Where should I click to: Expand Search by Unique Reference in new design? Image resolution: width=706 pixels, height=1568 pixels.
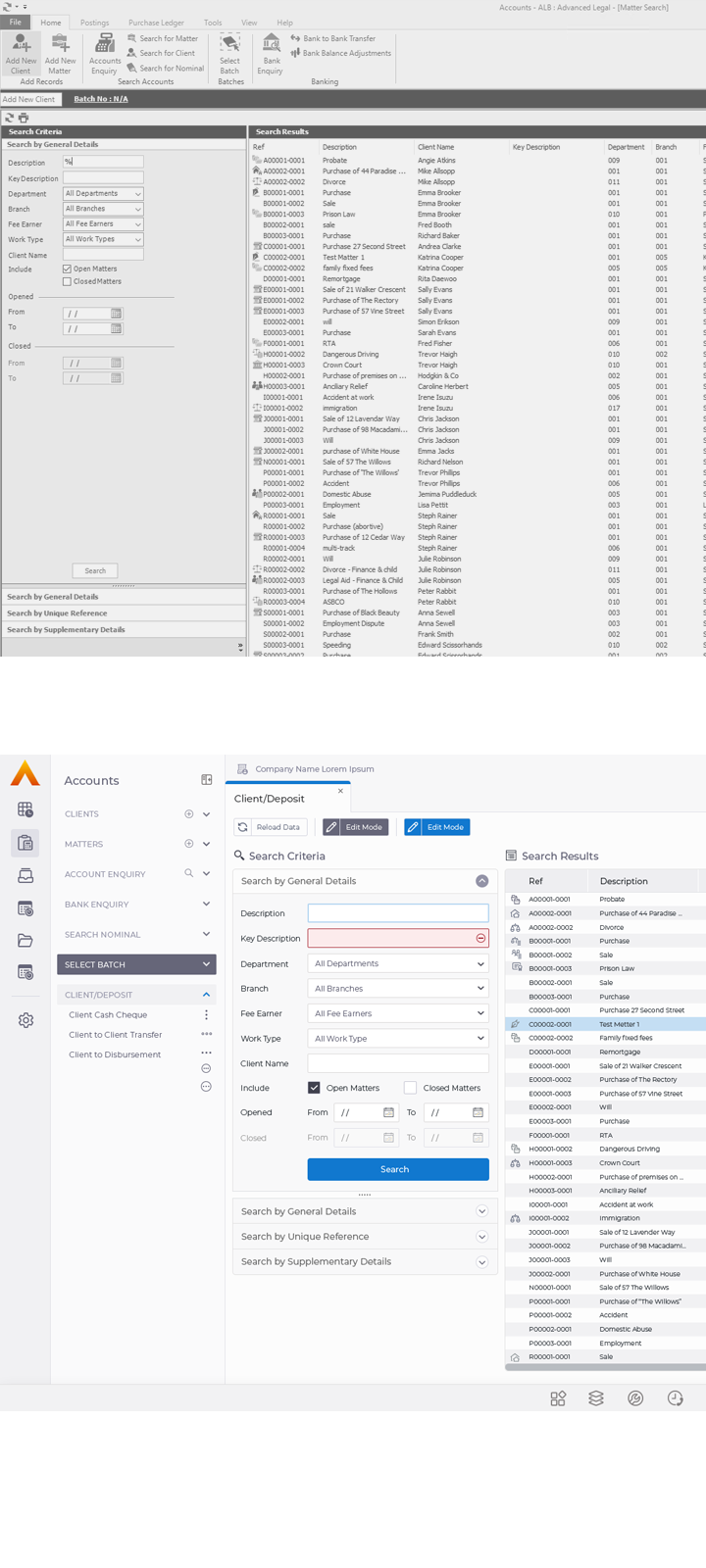pyautogui.click(x=481, y=1236)
